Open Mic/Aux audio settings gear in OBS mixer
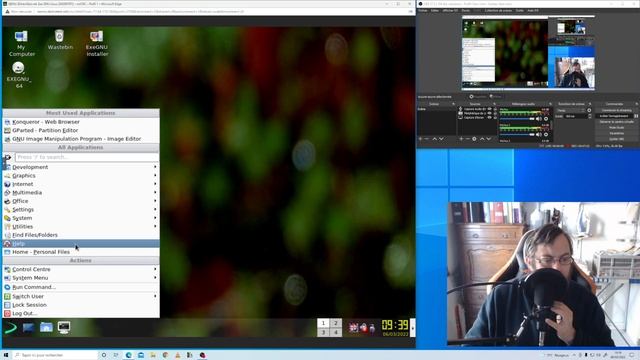Viewport: 640px width, 360px height. 546,119
